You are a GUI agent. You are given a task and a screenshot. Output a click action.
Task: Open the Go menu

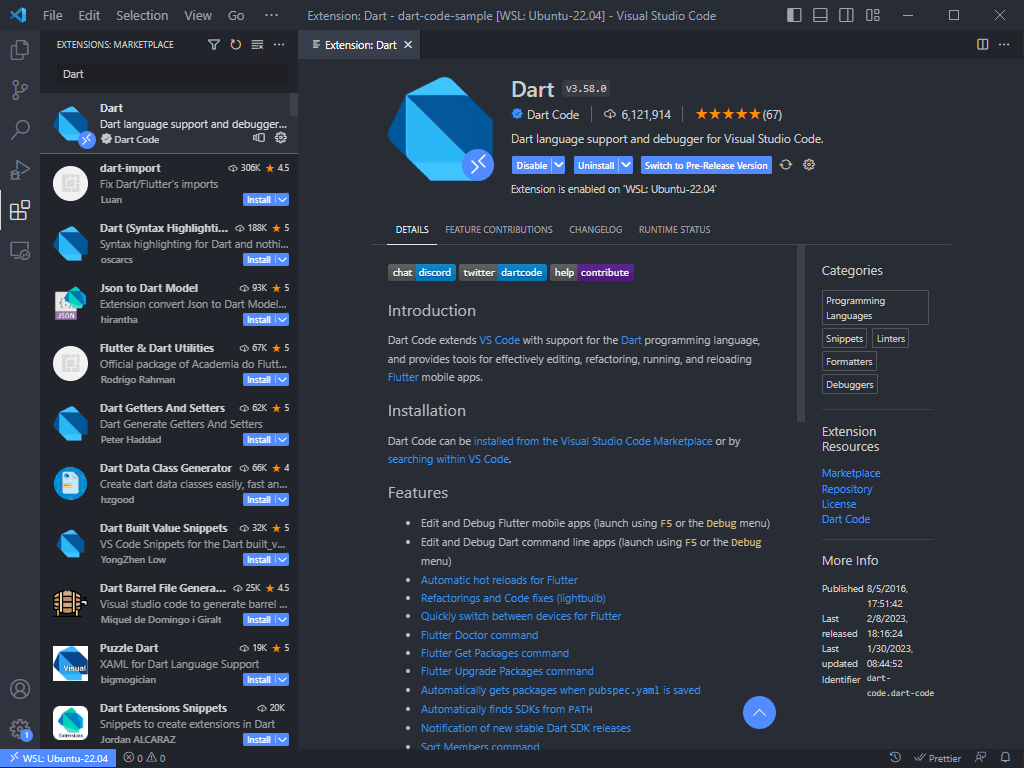click(x=236, y=15)
